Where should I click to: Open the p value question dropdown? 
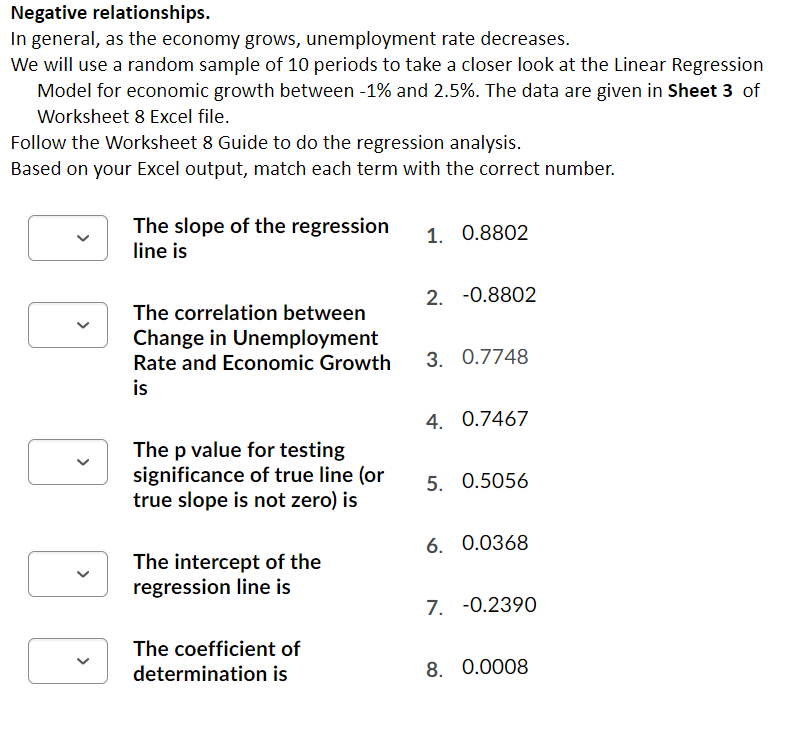(x=67, y=461)
